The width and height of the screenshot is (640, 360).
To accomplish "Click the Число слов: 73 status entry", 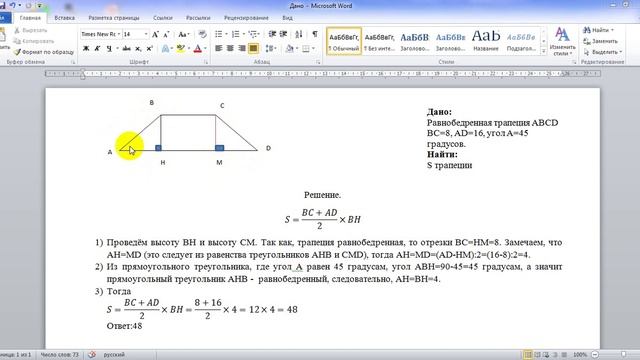I will [59, 355].
